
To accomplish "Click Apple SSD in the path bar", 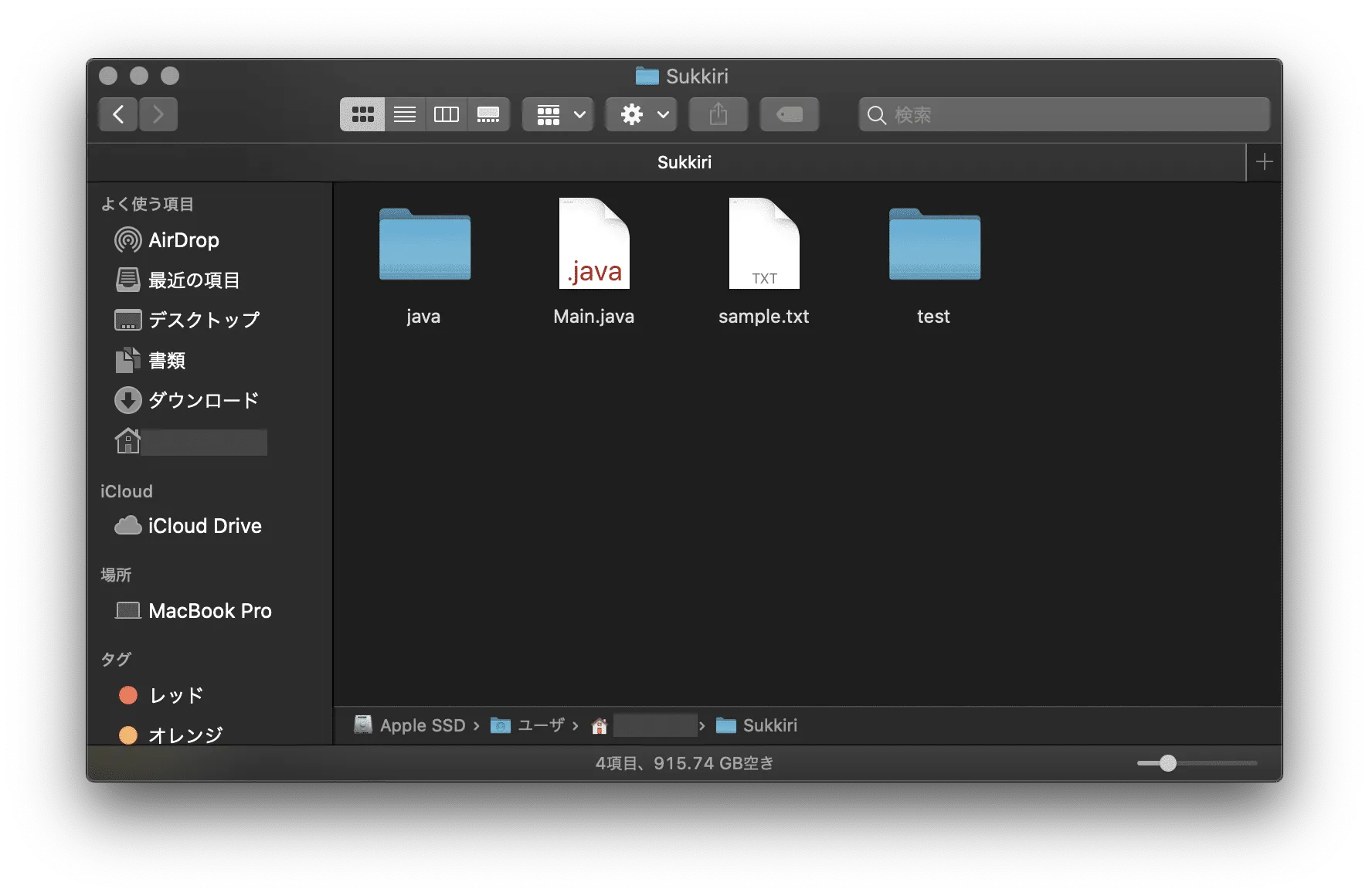I will click(x=410, y=725).
